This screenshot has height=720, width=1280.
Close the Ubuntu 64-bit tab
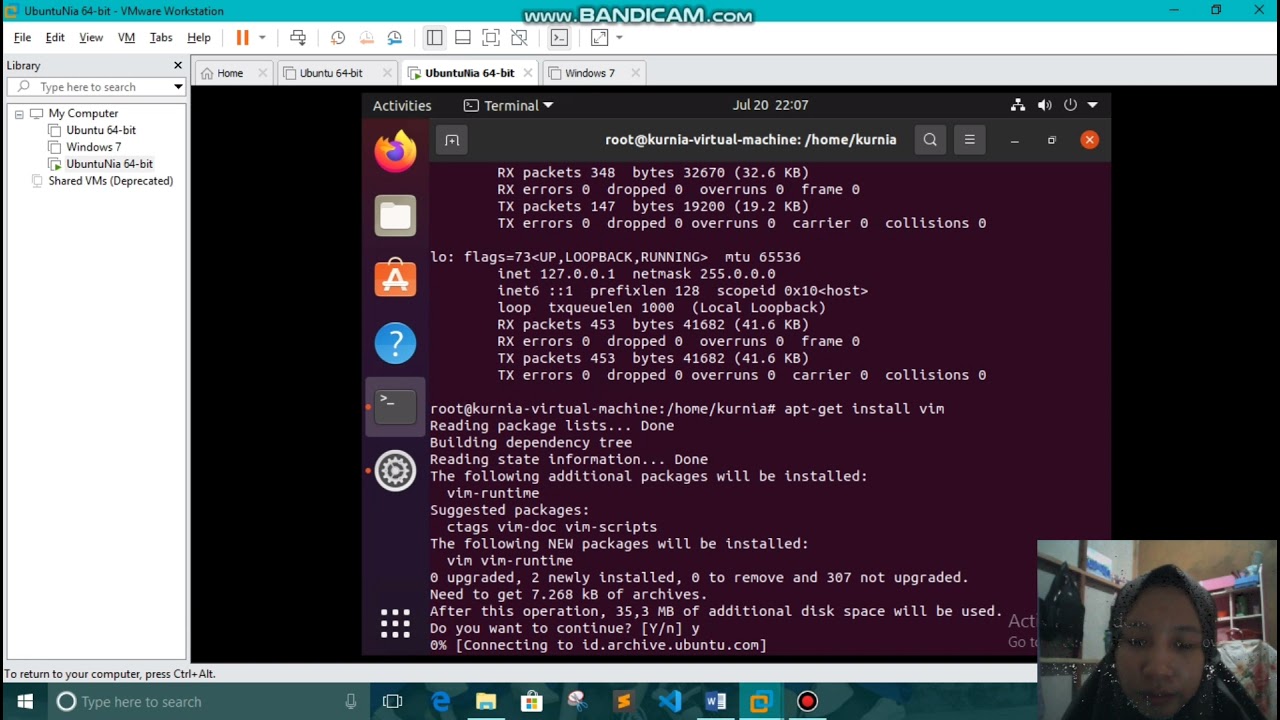pos(386,73)
